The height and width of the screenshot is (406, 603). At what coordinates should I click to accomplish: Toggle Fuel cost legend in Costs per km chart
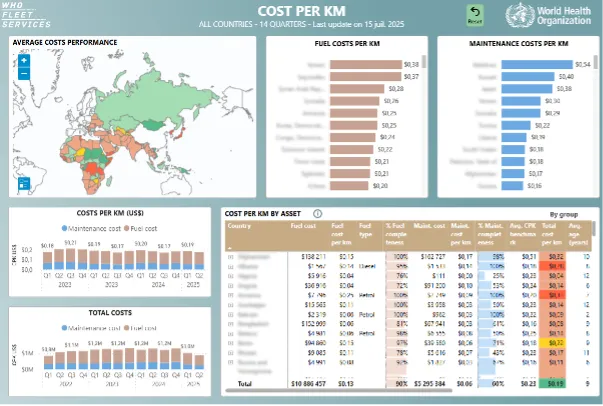click(140, 228)
